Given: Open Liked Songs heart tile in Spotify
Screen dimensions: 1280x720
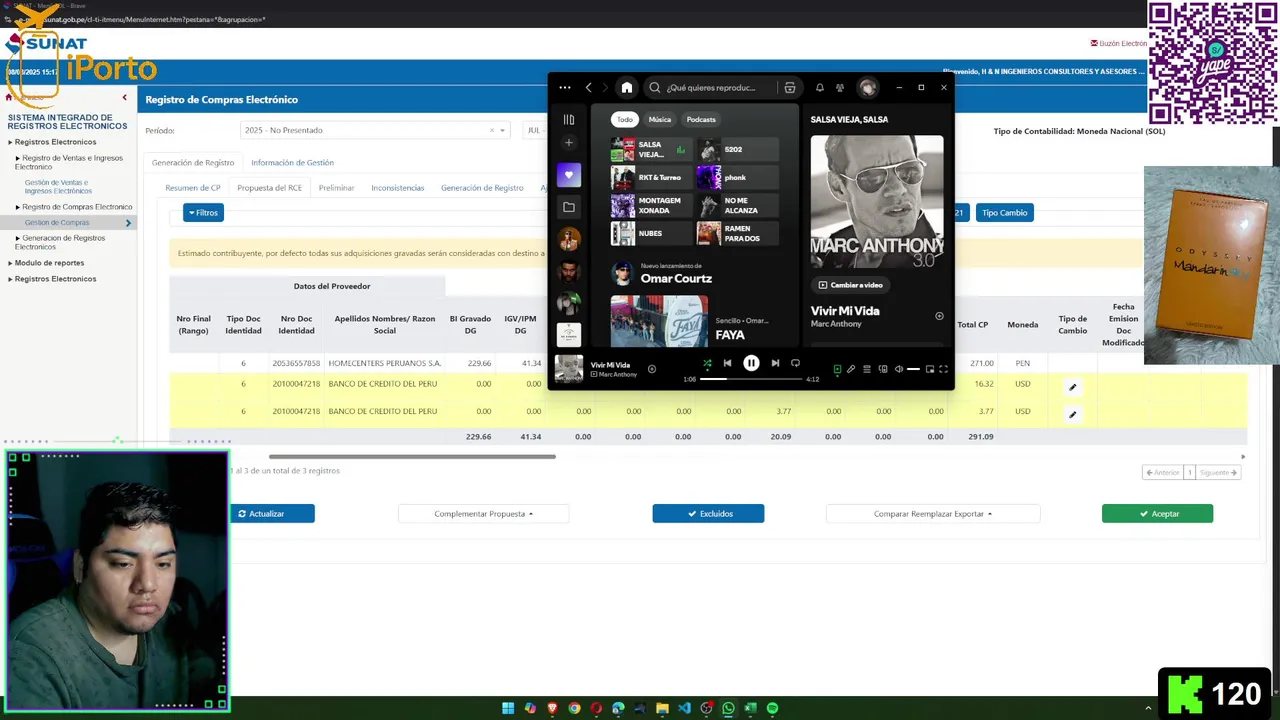Looking at the screenshot, I should tap(569, 175).
